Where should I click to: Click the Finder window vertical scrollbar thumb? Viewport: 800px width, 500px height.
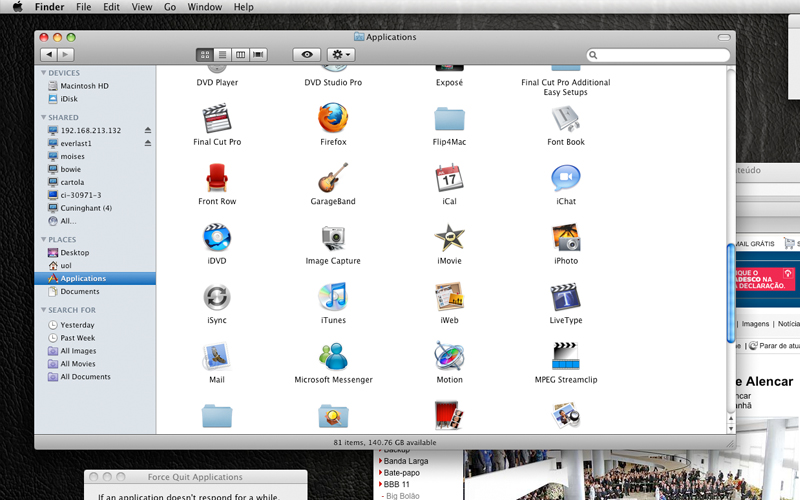[731, 293]
